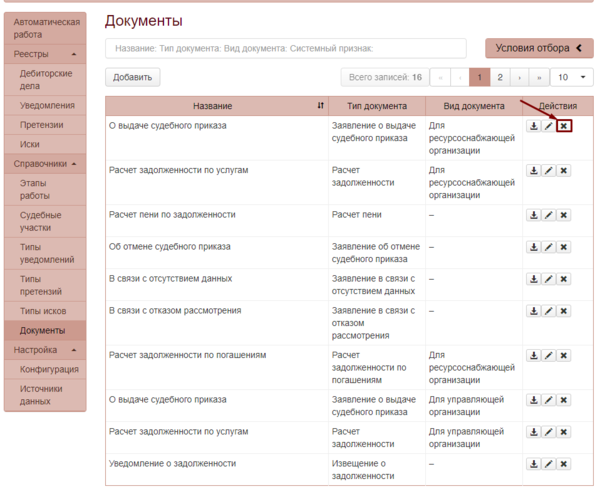The image size is (600, 489).
Task: Edit 'В связи с отсутствием данных' row
Action: tap(548, 279)
